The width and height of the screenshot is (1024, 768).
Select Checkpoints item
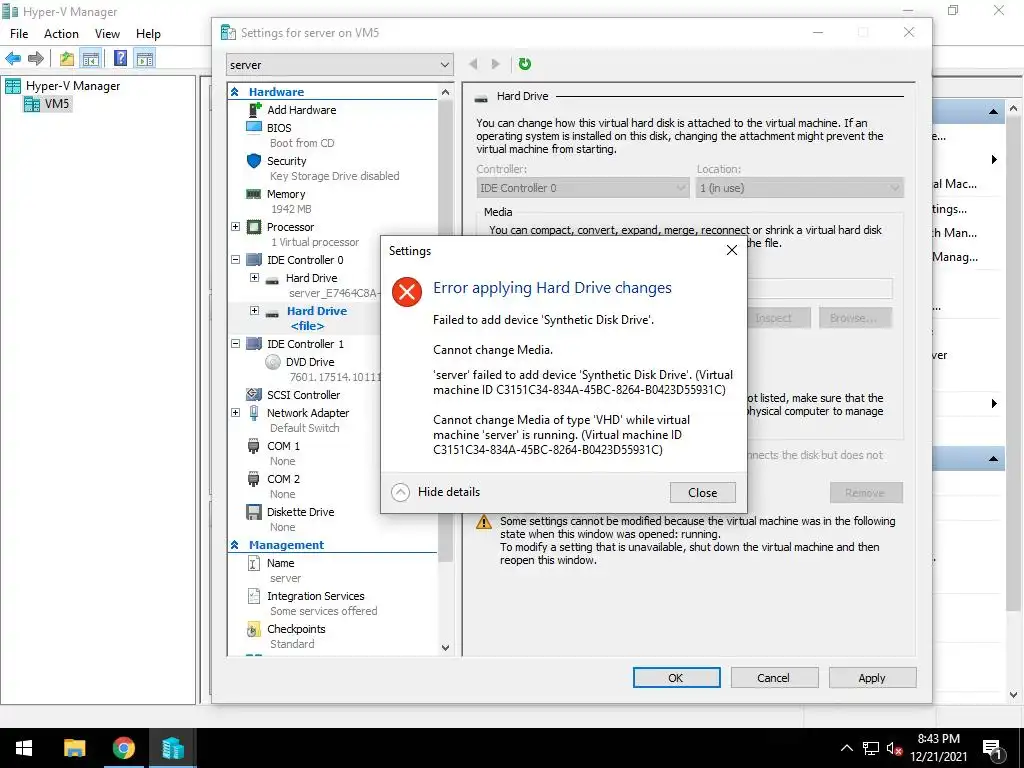(296, 629)
